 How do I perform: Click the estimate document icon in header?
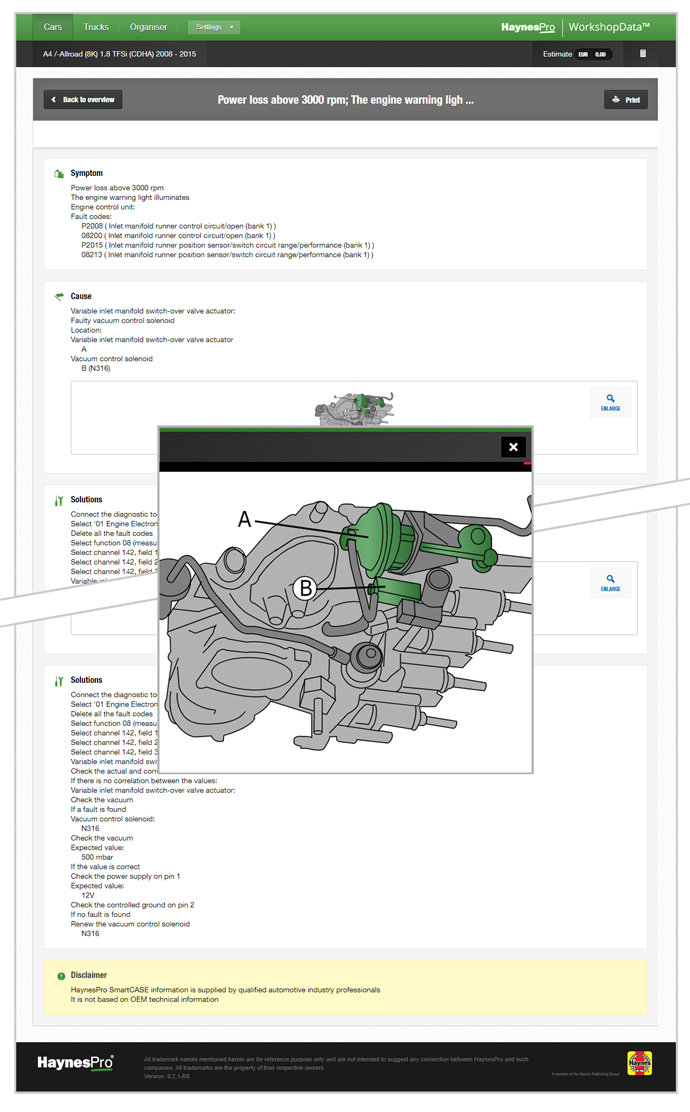point(643,54)
